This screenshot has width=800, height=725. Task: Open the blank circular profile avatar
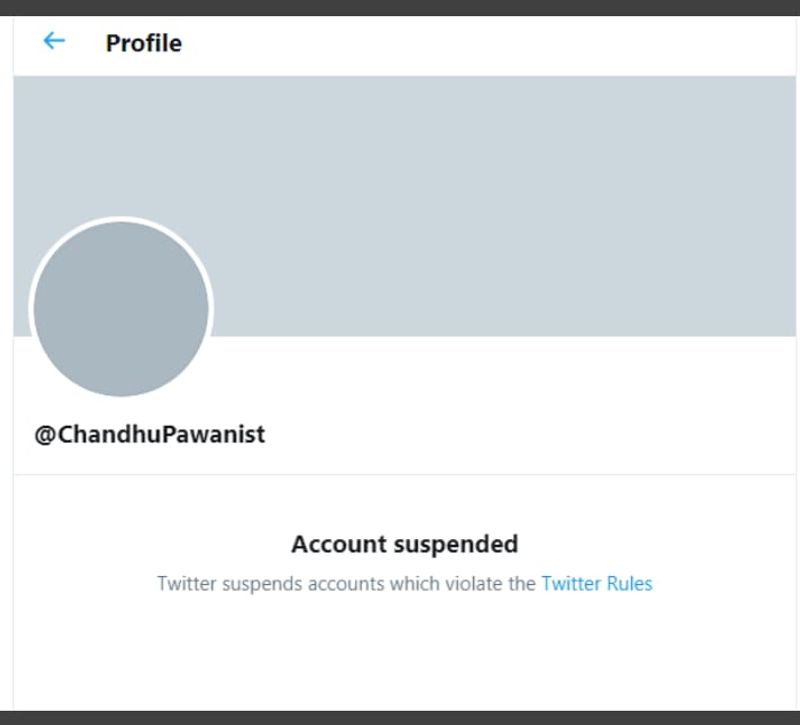click(121, 309)
